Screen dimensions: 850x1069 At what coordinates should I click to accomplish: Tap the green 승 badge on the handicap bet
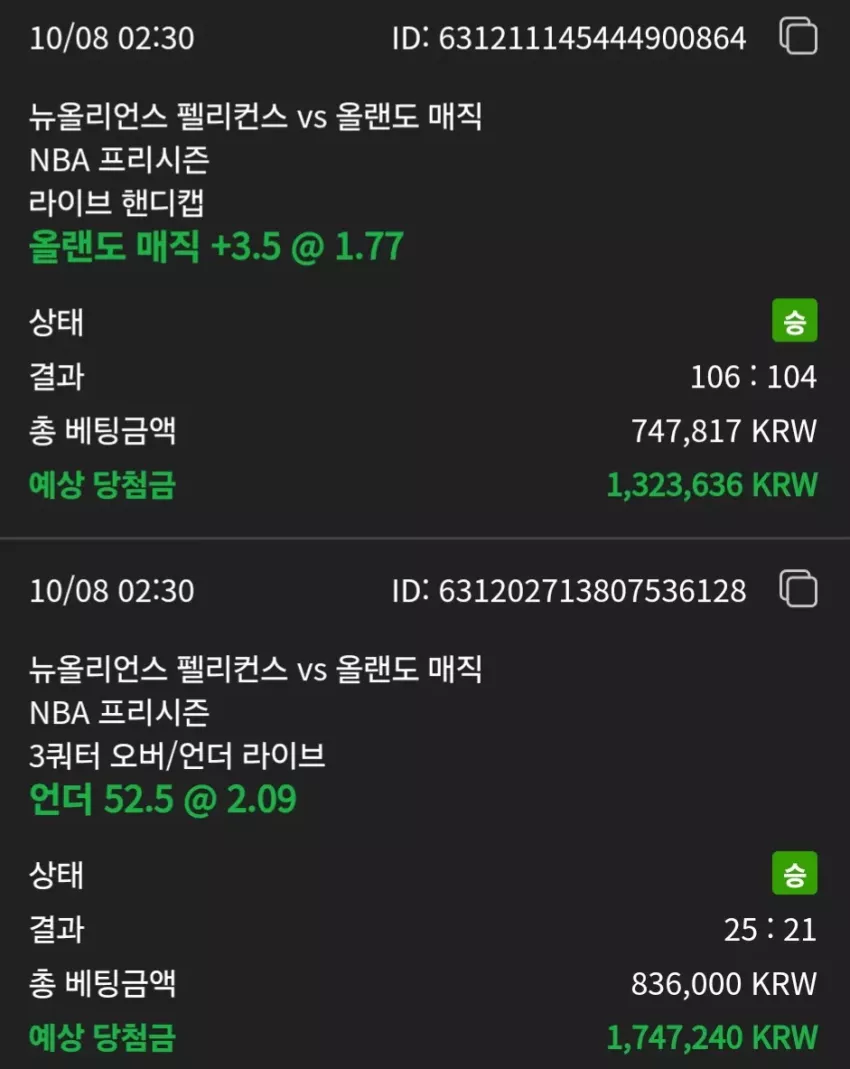click(794, 320)
